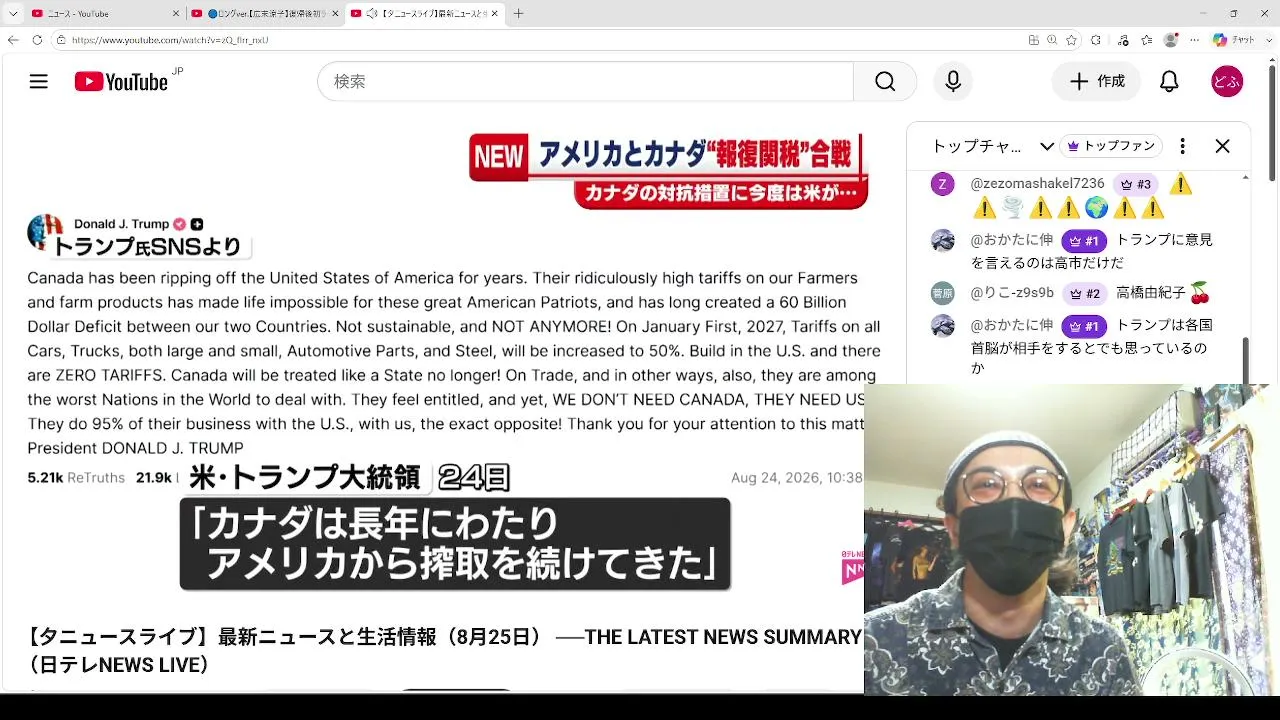Open YouTube notifications bell
This screenshot has width=1280, height=720.
pos(1169,82)
